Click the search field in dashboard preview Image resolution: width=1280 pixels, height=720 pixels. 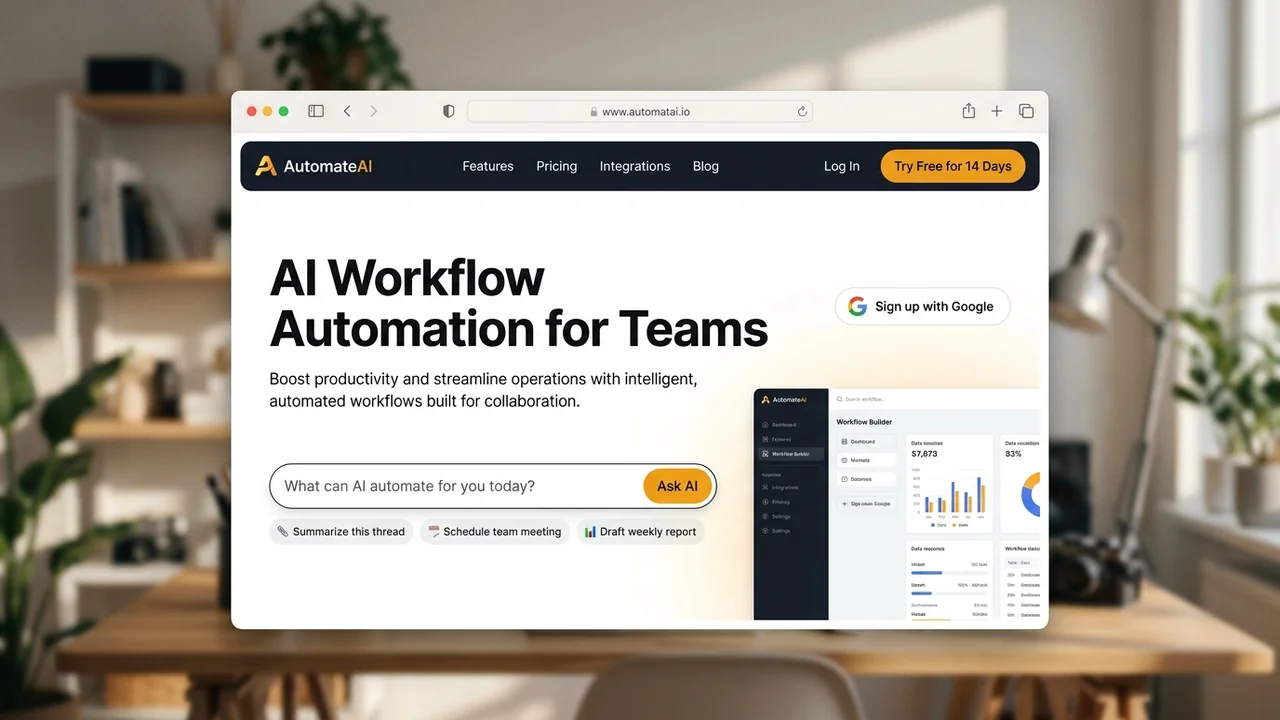click(x=935, y=399)
